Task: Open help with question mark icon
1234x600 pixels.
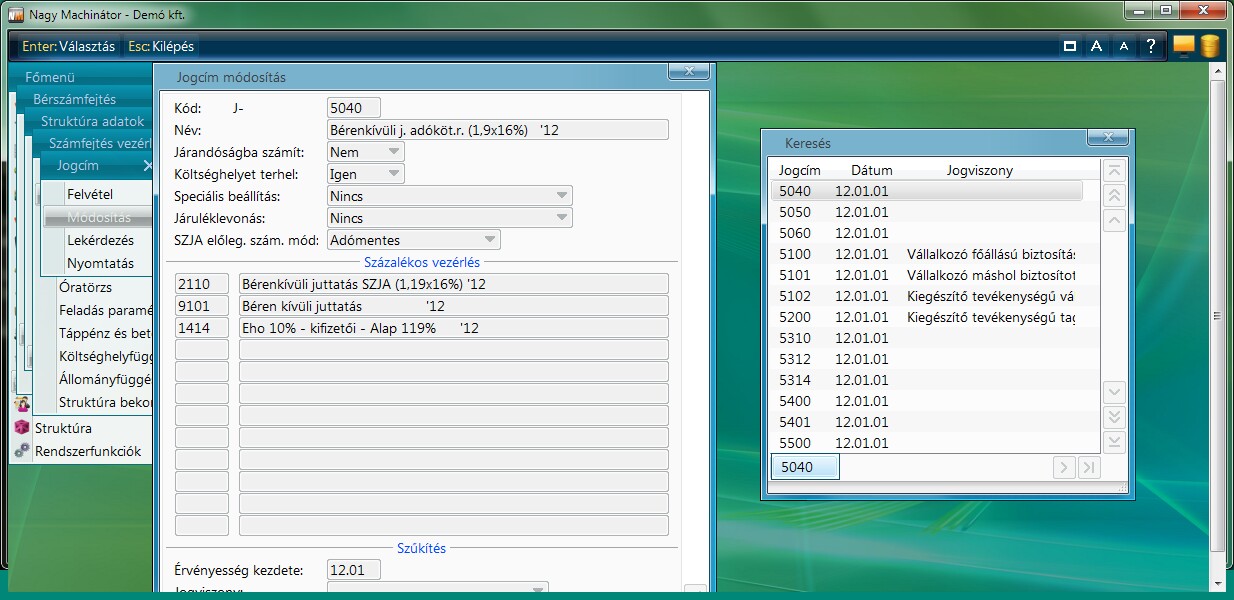Action: 1151,46
